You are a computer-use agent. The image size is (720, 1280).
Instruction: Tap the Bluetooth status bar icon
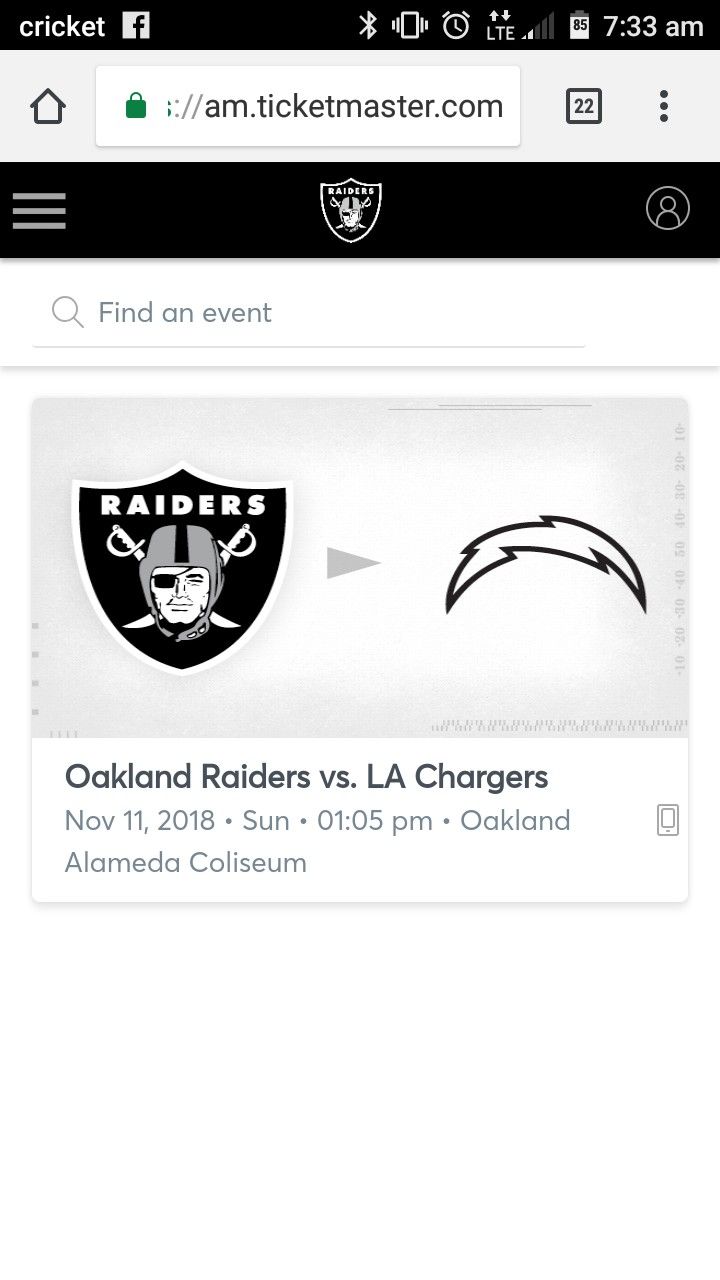368,25
